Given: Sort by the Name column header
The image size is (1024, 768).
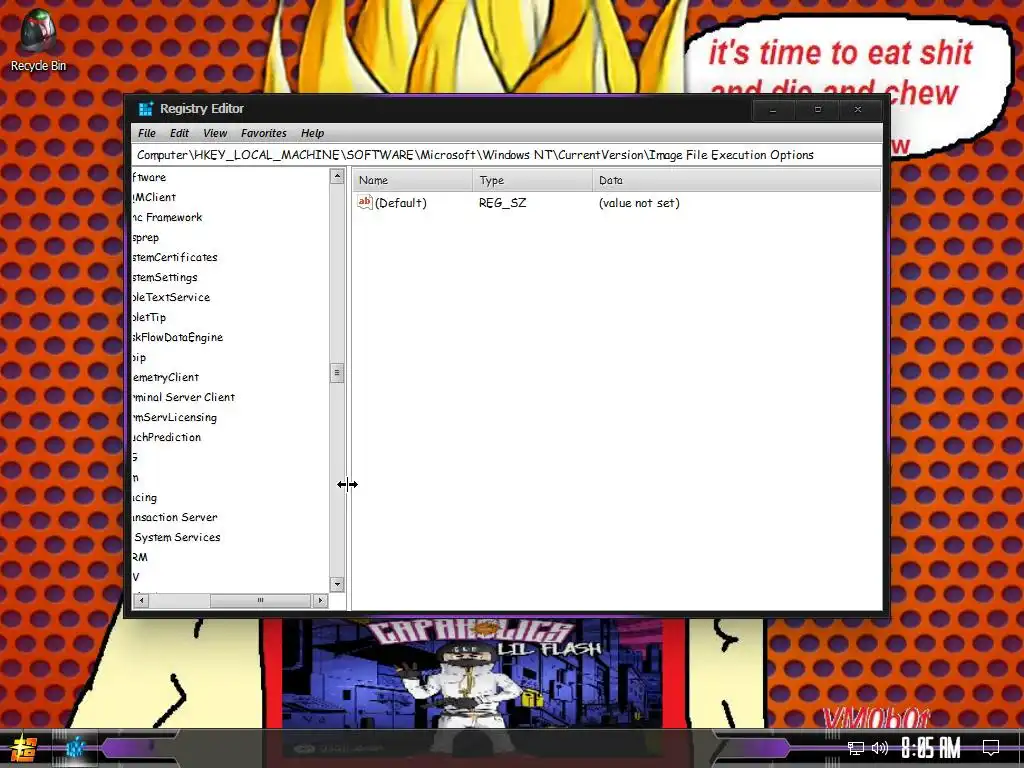Looking at the screenshot, I should point(413,180).
